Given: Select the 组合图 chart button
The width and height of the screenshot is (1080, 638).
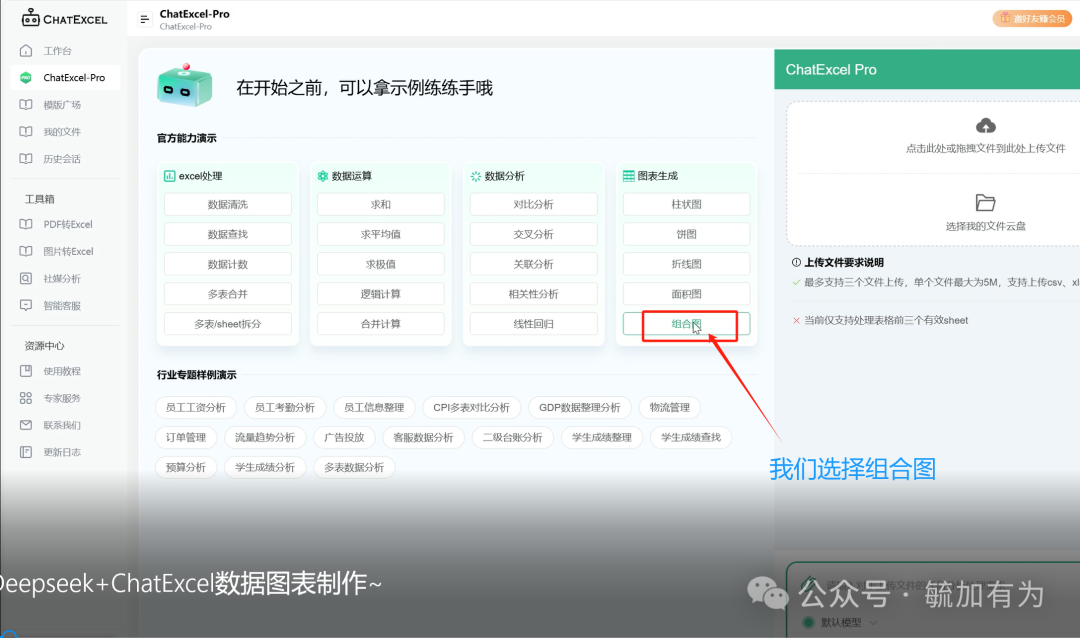Looking at the screenshot, I should pos(687,324).
